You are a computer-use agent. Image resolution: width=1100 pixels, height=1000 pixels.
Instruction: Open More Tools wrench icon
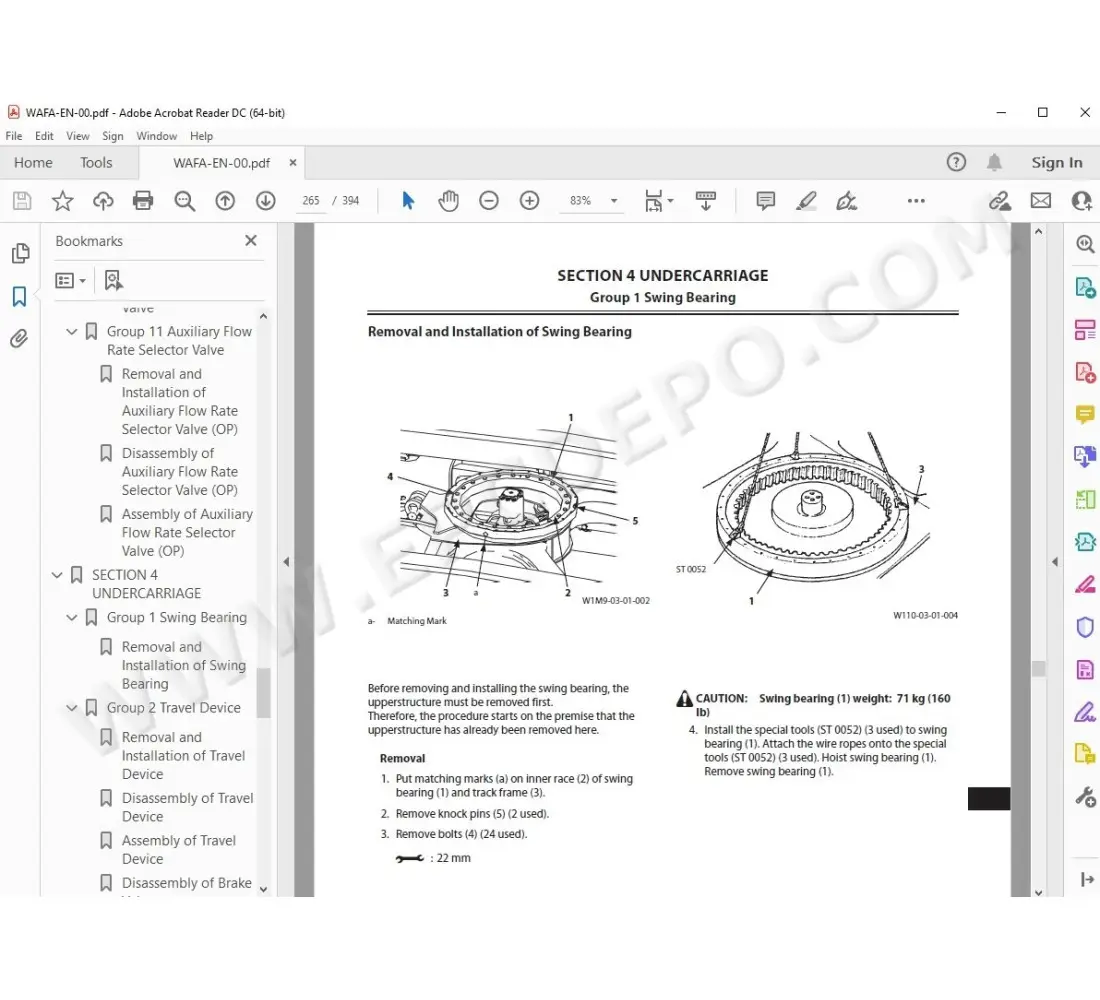click(x=1085, y=797)
